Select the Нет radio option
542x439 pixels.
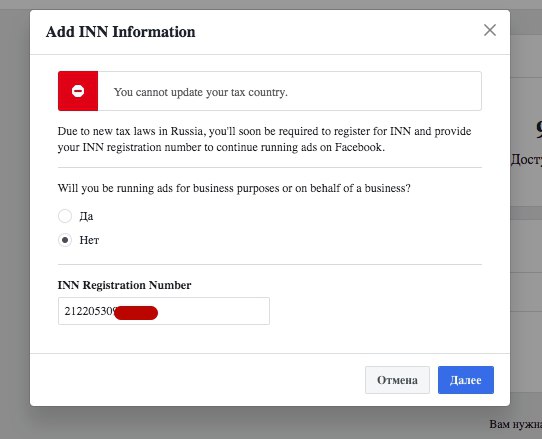pyautogui.click(x=65, y=240)
